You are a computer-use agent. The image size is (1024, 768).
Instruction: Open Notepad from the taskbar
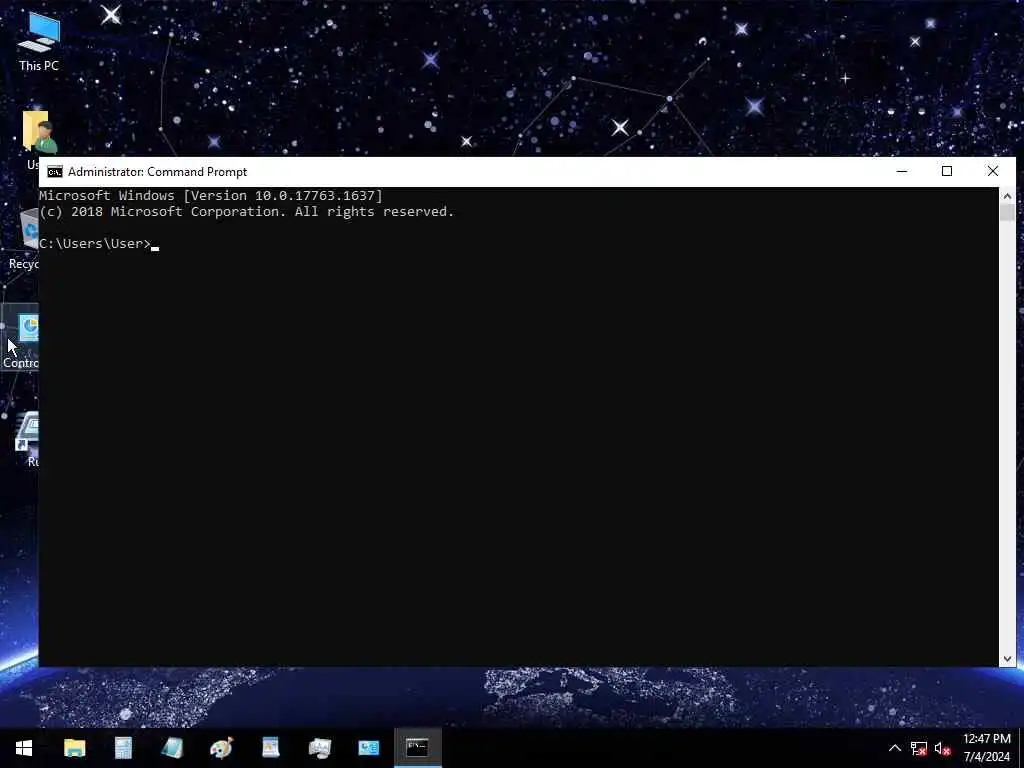coord(172,748)
